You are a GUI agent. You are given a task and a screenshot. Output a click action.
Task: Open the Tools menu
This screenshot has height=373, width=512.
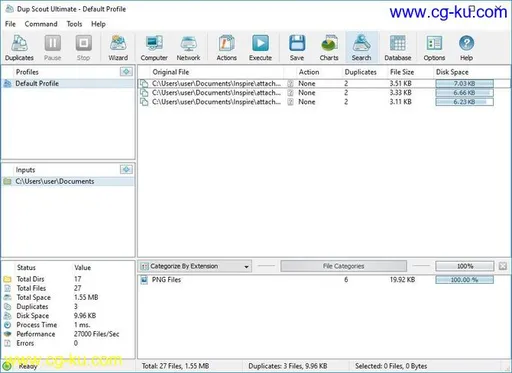click(x=74, y=24)
